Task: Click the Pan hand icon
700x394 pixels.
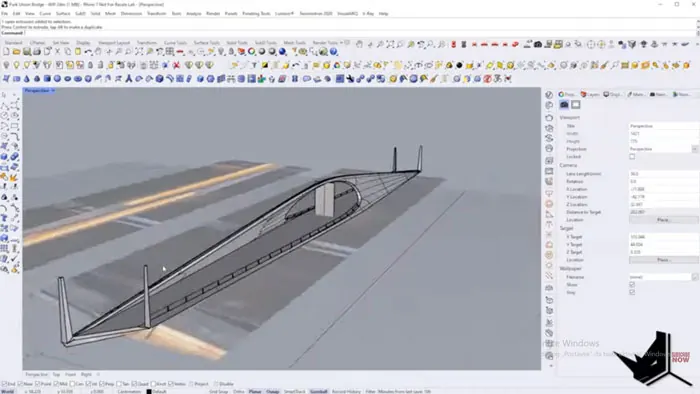Action: [x=99, y=52]
